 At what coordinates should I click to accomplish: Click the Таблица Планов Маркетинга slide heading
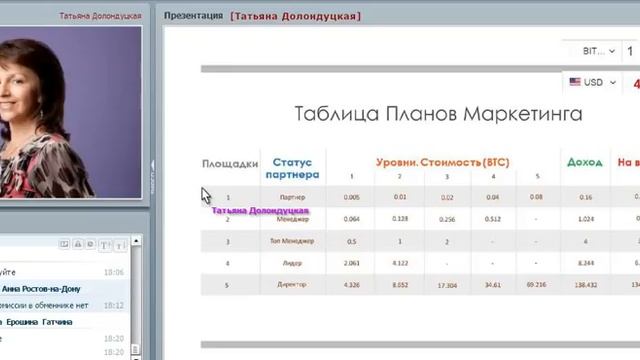coord(438,113)
